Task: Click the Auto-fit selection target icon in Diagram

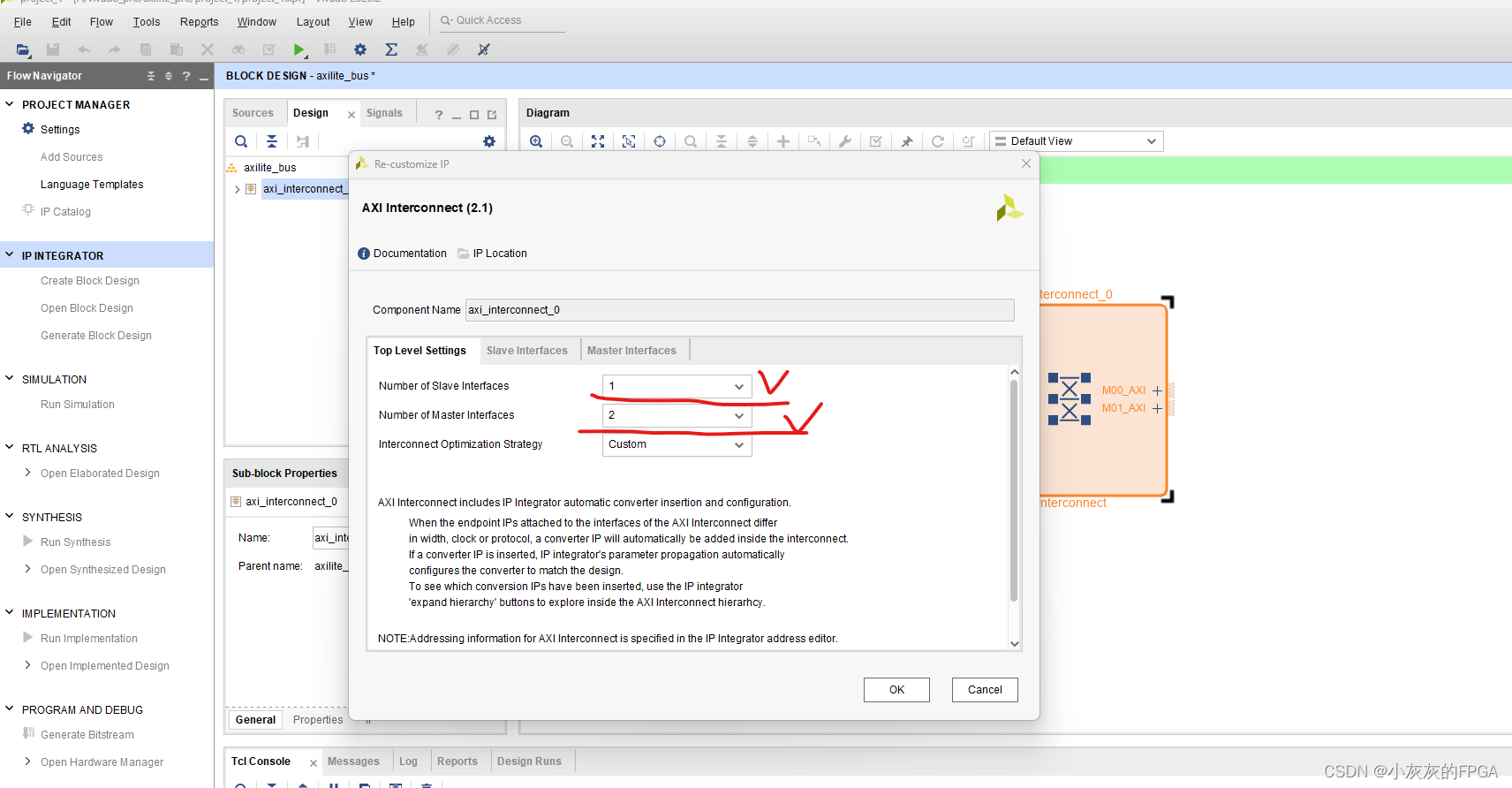Action: 660,141
